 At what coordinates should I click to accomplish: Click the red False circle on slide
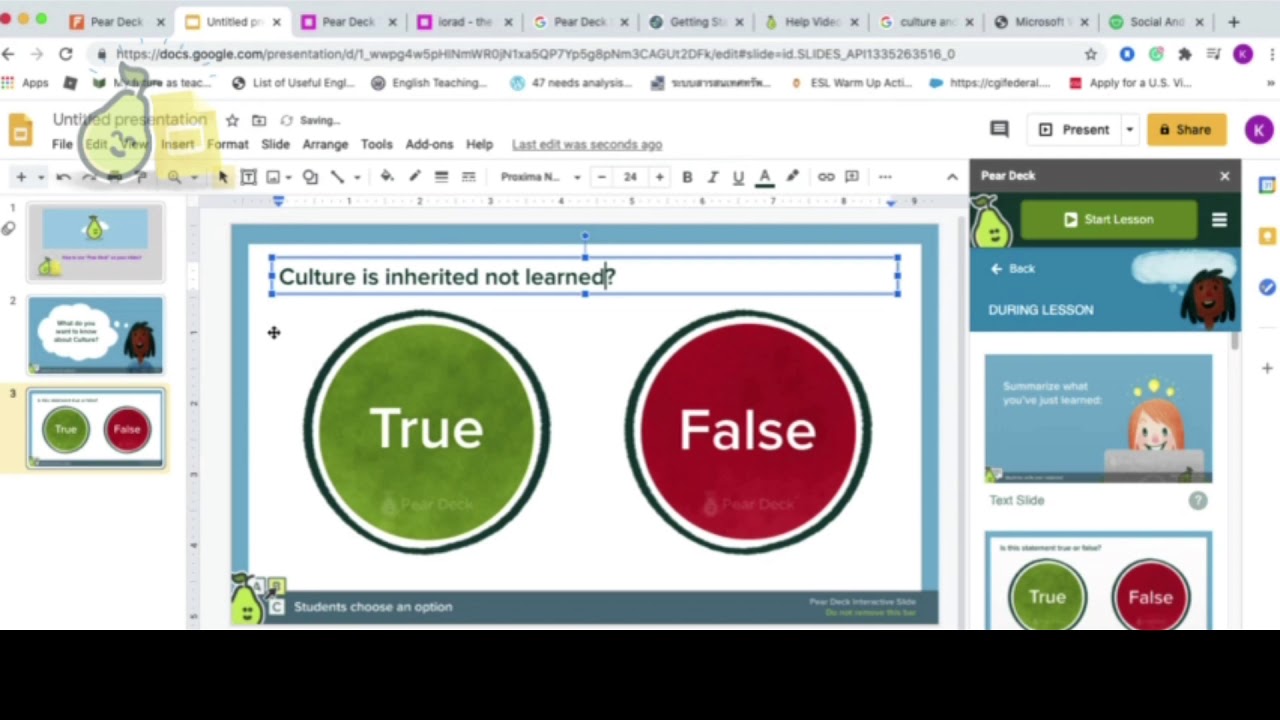click(x=748, y=431)
